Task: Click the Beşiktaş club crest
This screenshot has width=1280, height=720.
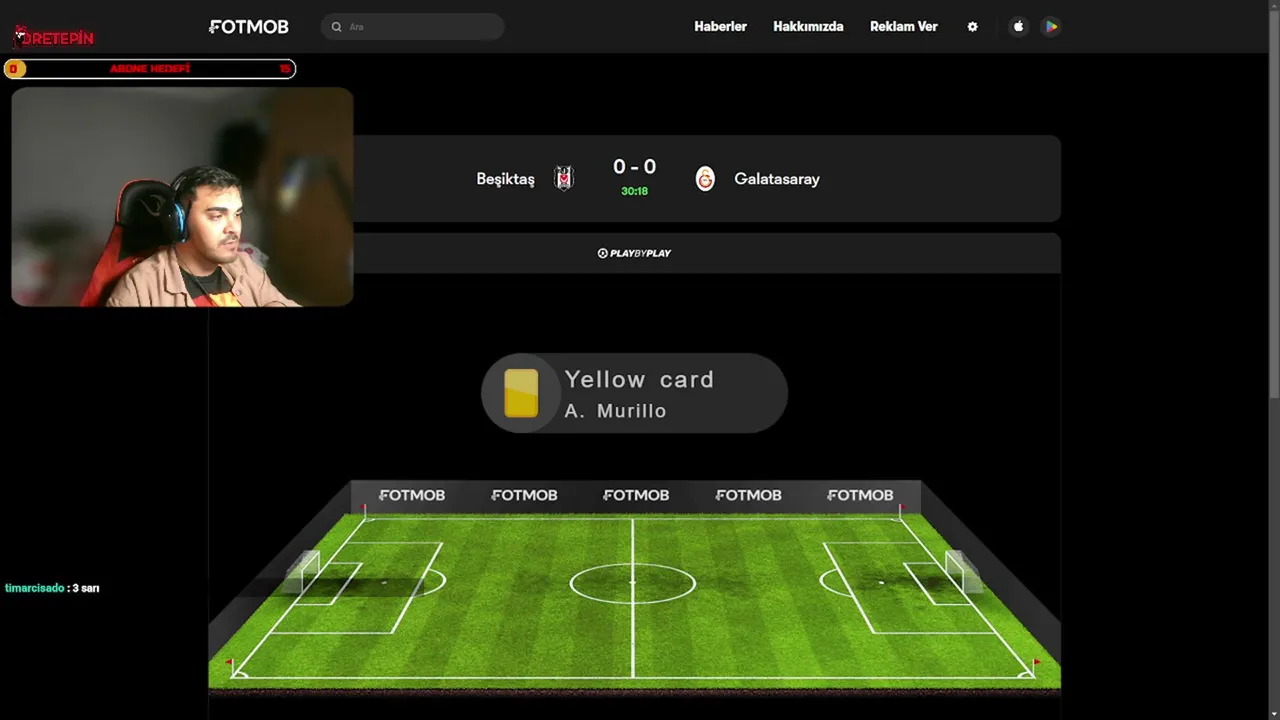Action: coord(564,179)
